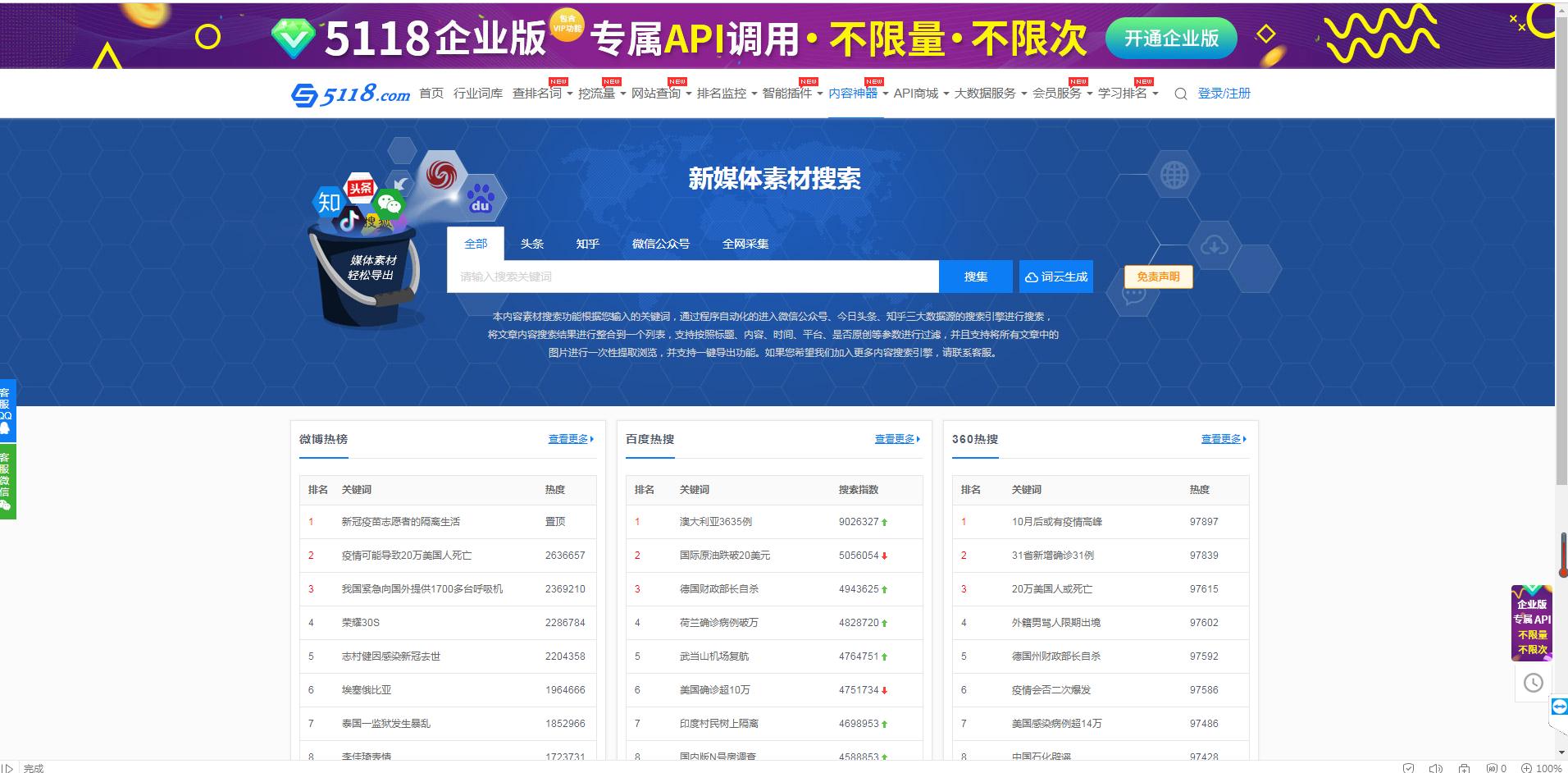Image resolution: width=1568 pixels, height=773 pixels.
Task: Click the scrollbar down arrow
Action: point(1561,752)
